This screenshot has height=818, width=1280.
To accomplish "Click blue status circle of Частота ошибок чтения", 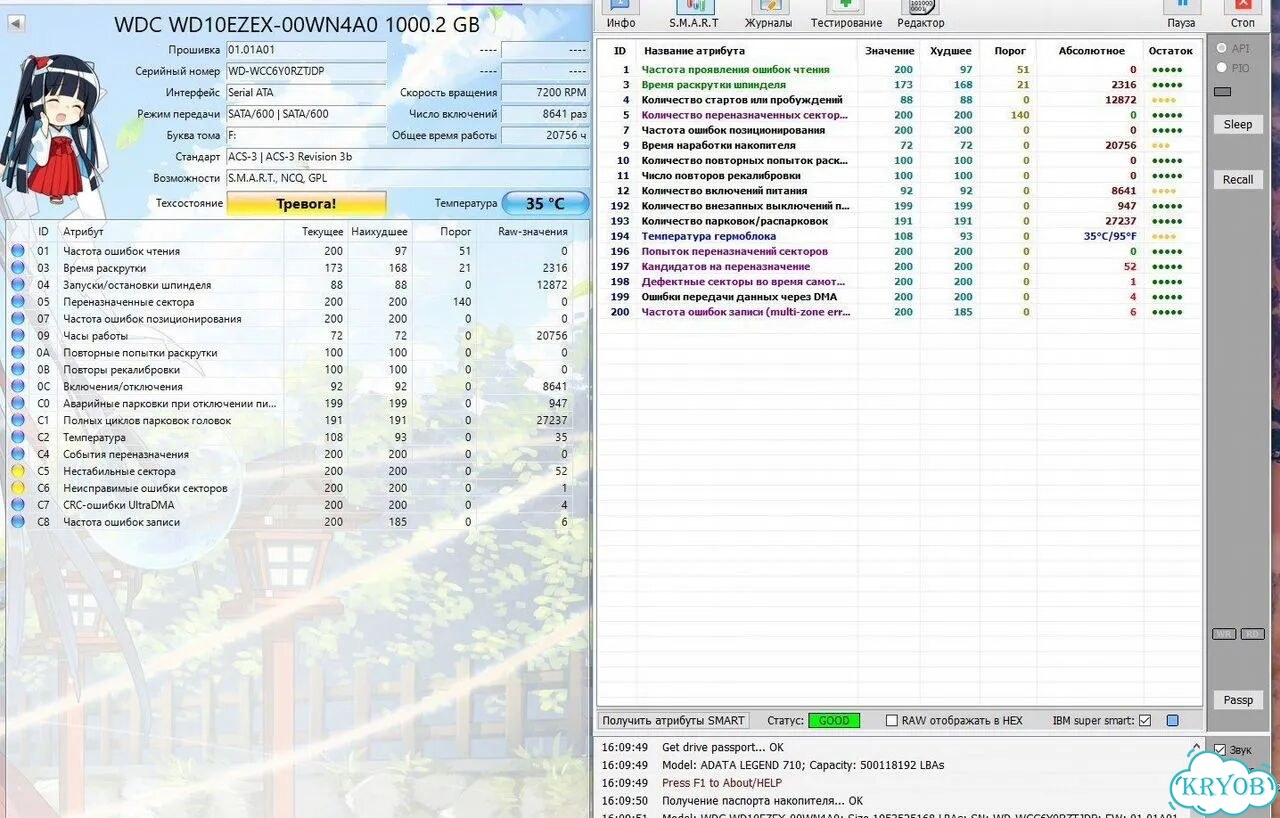I will [18, 251].
